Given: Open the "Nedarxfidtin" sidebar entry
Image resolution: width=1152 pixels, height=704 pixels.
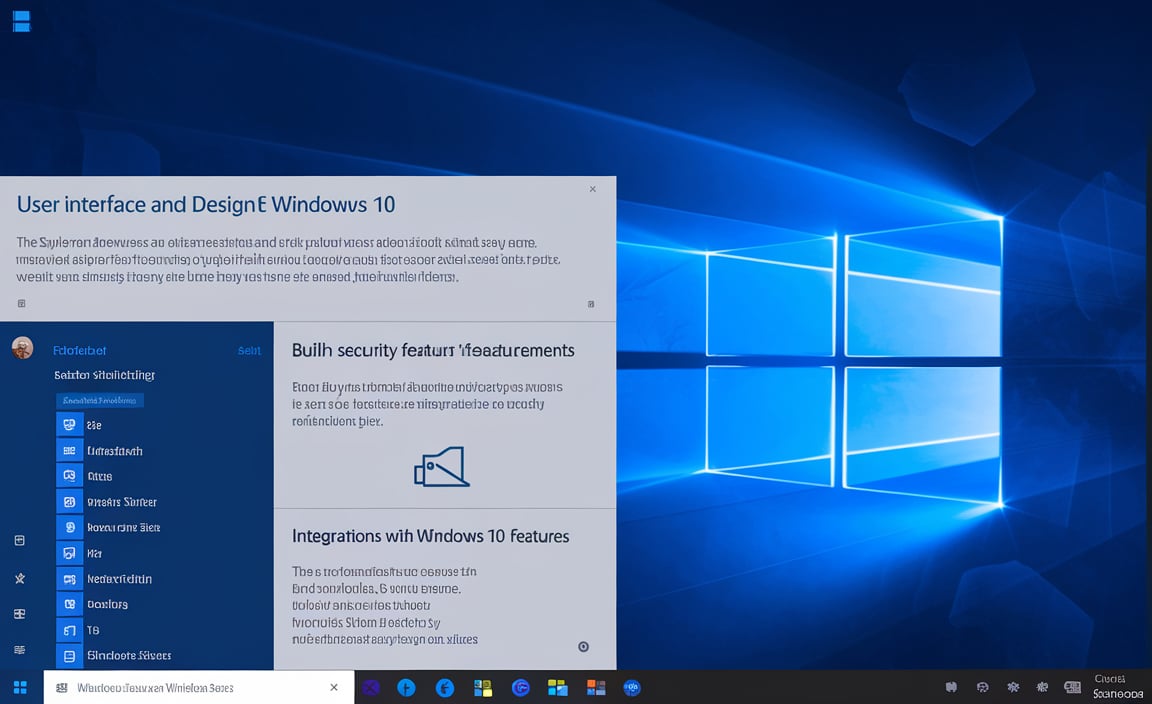Looking at the screenshot, I should [119, 579].
